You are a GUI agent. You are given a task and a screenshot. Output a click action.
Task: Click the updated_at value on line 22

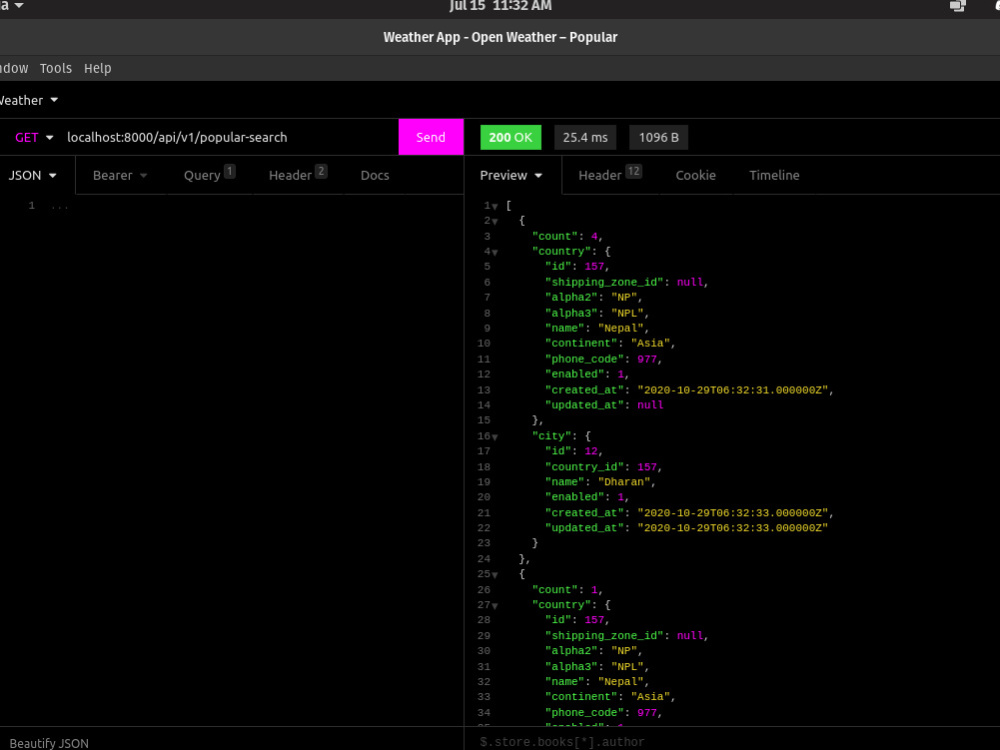732,528
